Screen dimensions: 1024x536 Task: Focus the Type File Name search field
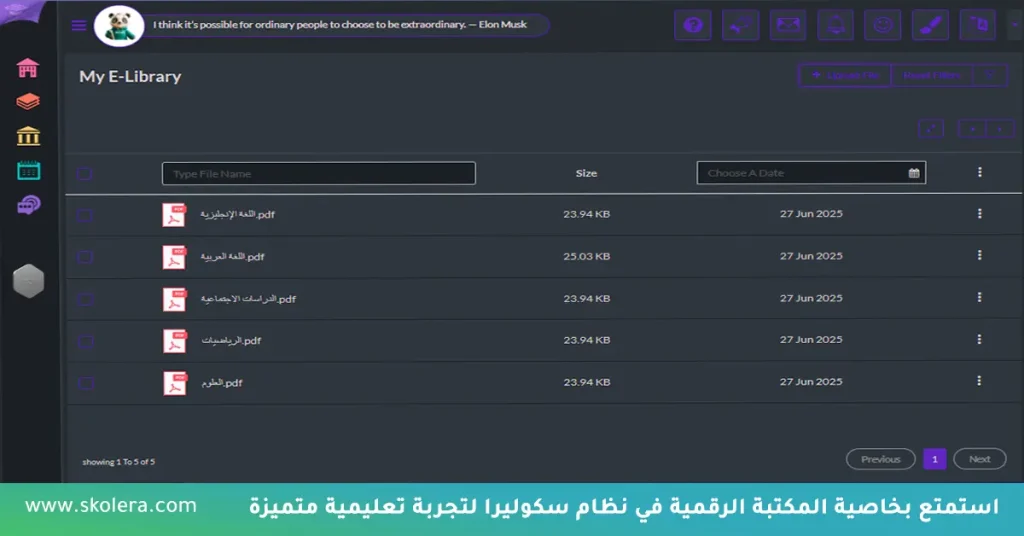[319, 174]
